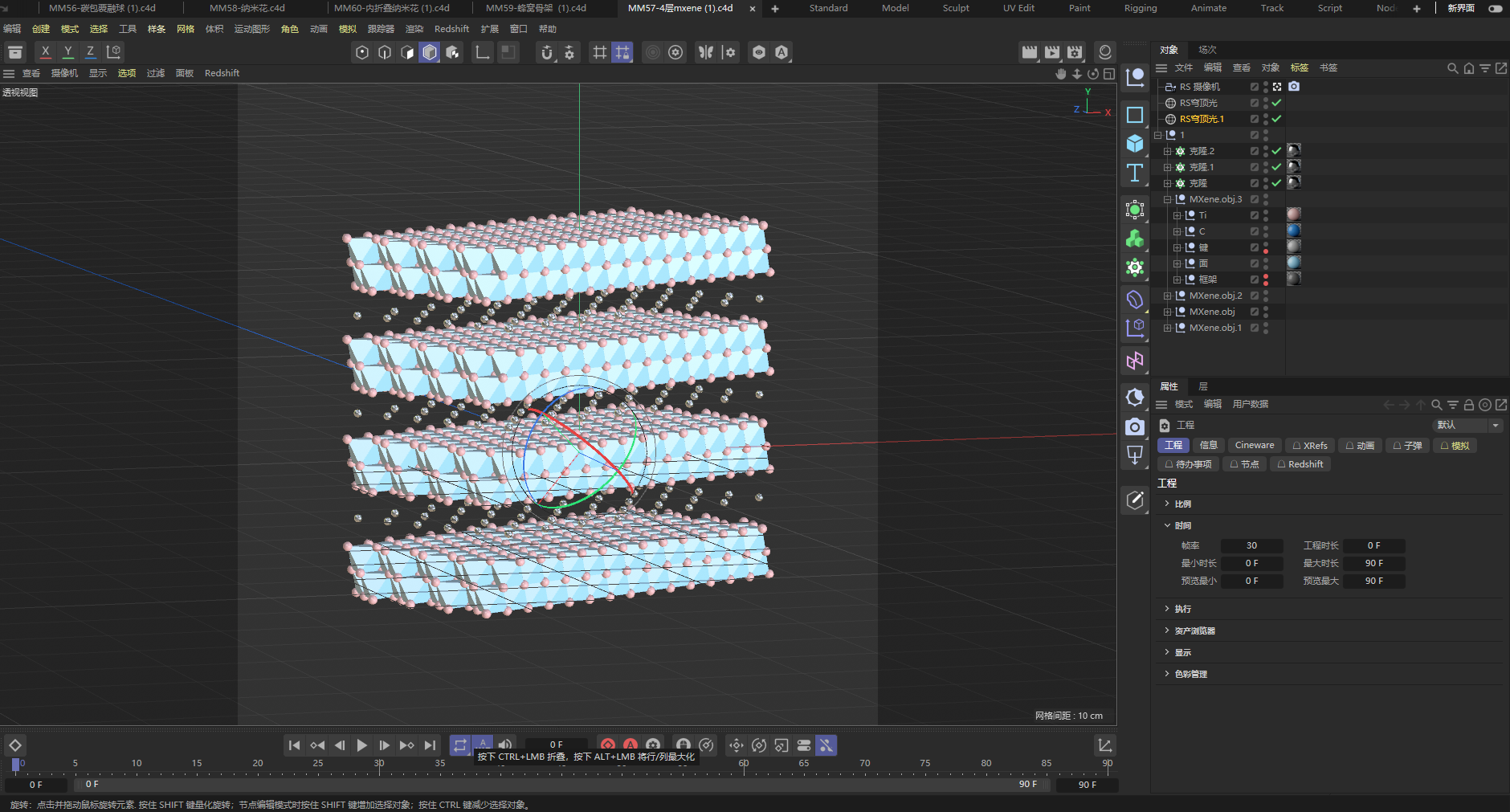Open the 运动图形 menu
The width and height of the screenshot is (1510, 812).
[x=251, y=29]
